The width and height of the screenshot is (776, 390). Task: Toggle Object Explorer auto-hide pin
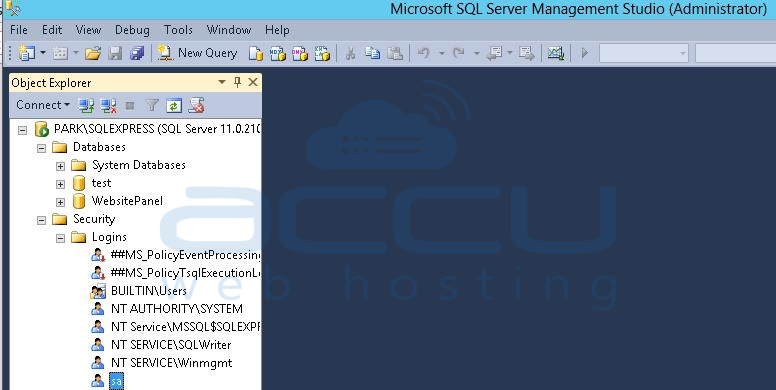point(238,82)
